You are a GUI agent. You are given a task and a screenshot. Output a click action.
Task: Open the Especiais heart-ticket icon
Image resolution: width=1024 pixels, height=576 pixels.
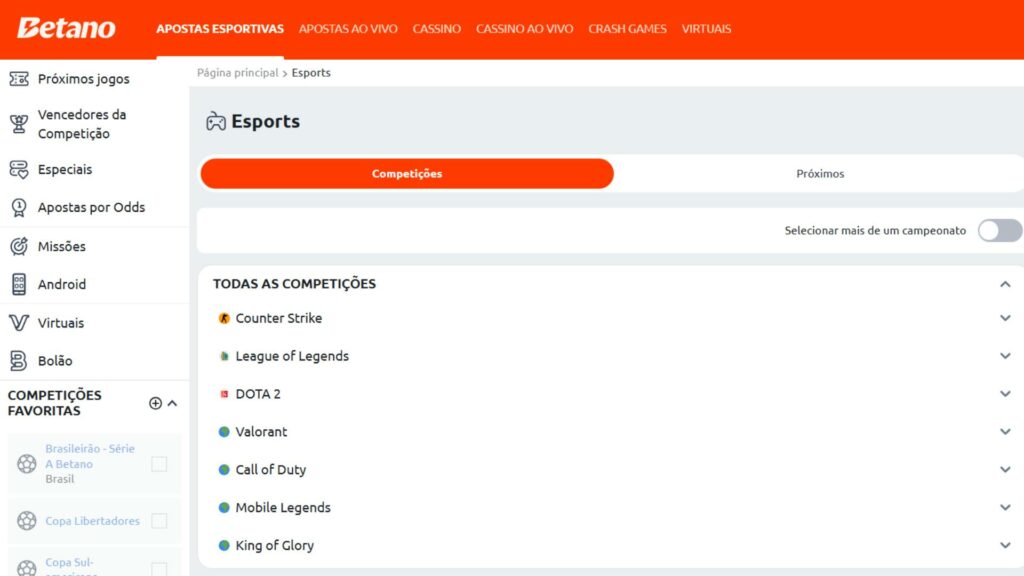click(x=19, y=170)
